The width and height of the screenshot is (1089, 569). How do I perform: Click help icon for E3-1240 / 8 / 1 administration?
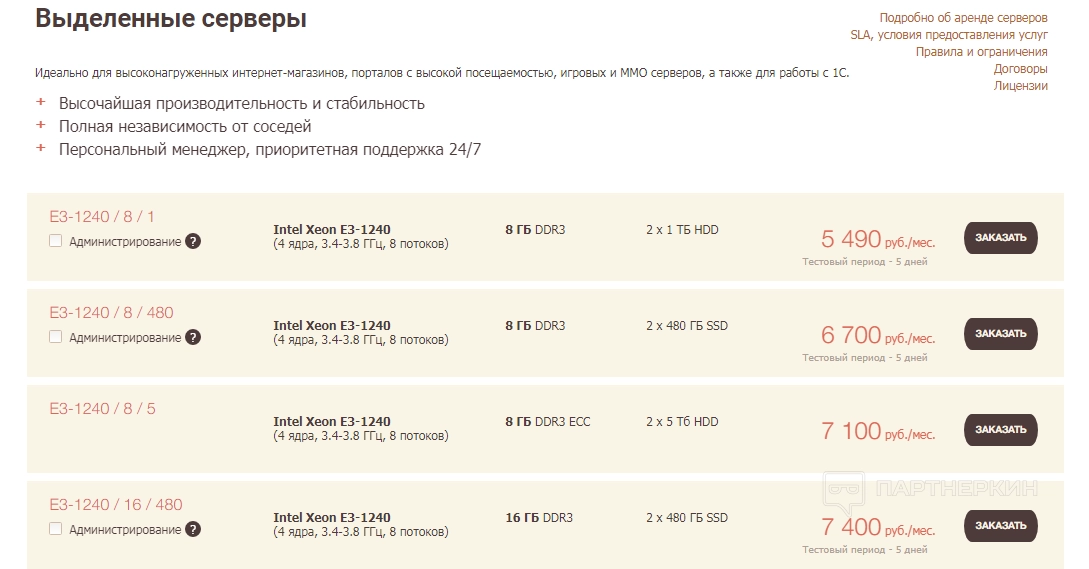point(193,241)
